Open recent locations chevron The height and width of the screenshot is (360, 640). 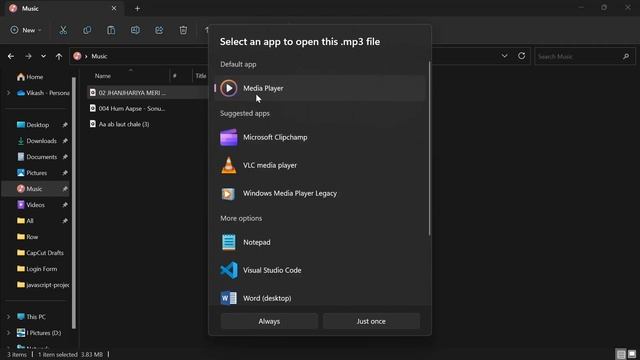[43, 56]
